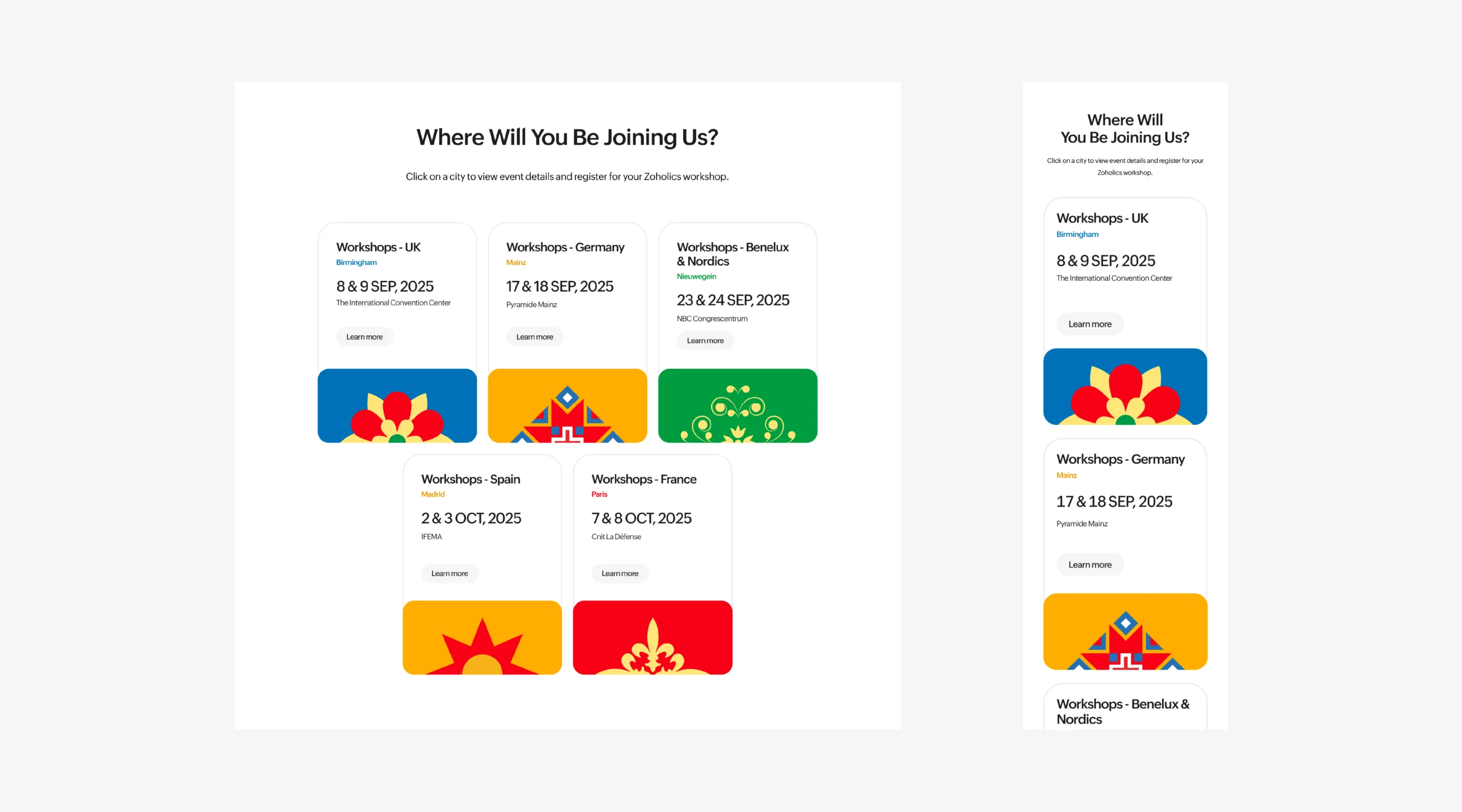Click Learn more on desktop Germany workshop card
This screenshot has height=812, width=1462.
(535, 337)
